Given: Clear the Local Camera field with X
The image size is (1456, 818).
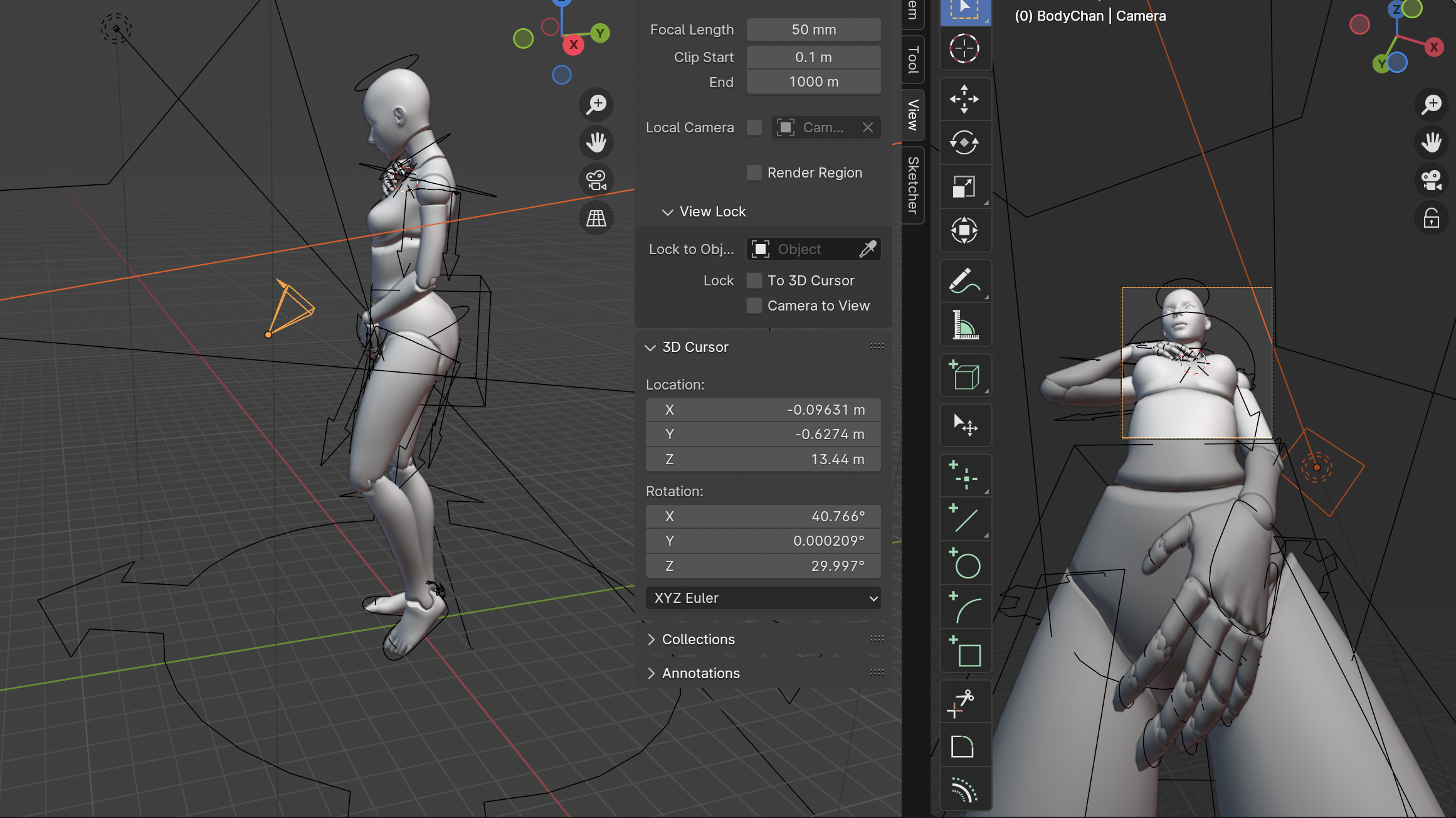Looking at the screenshot, I should click(x=868, y=127).
